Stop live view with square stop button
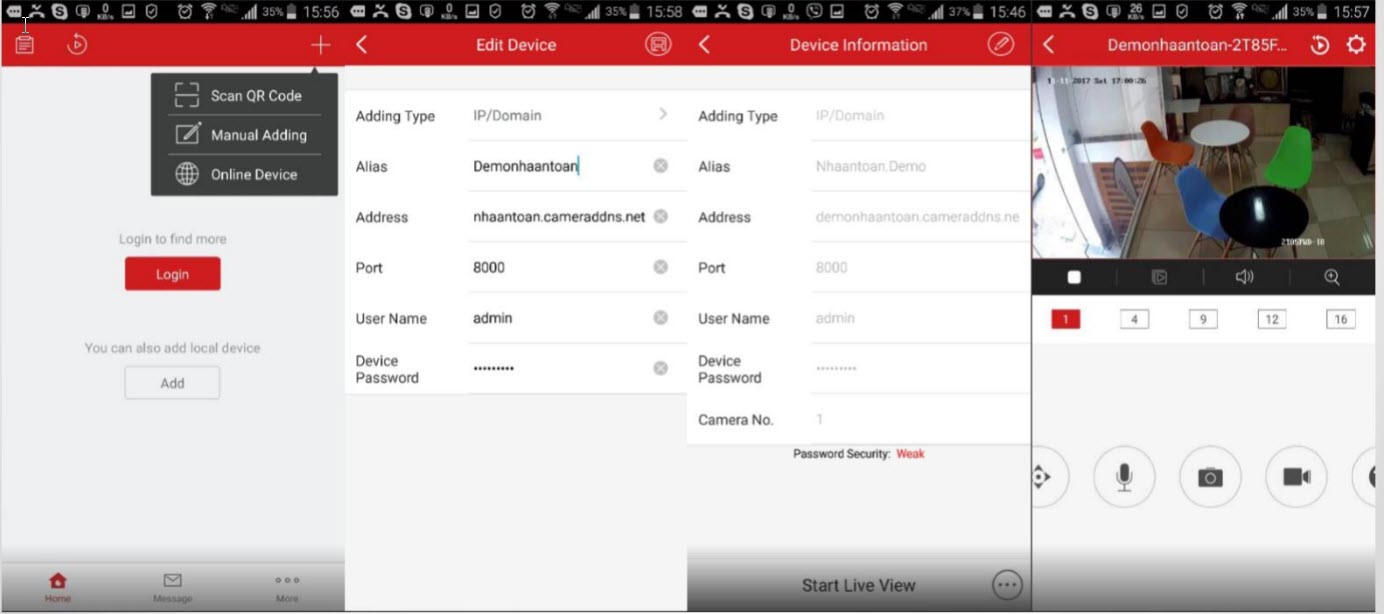1384x614 pixels. pos(1074,277)
